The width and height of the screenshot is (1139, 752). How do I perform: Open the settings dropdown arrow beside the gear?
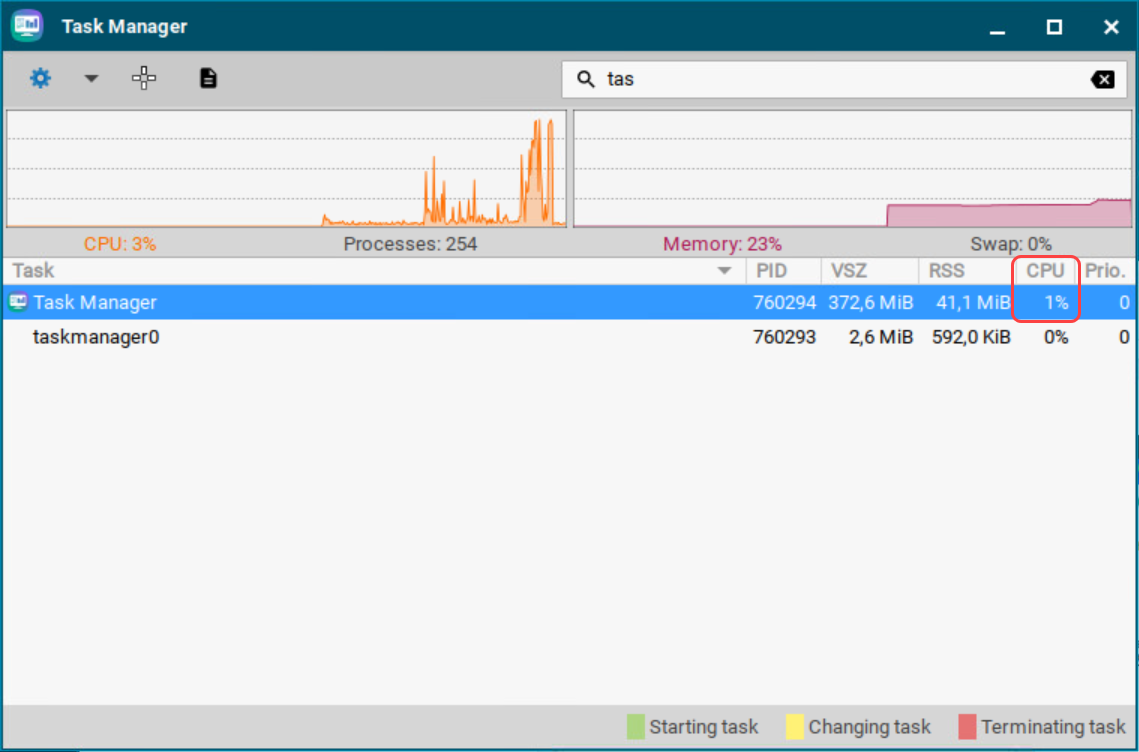coord(91,78)
